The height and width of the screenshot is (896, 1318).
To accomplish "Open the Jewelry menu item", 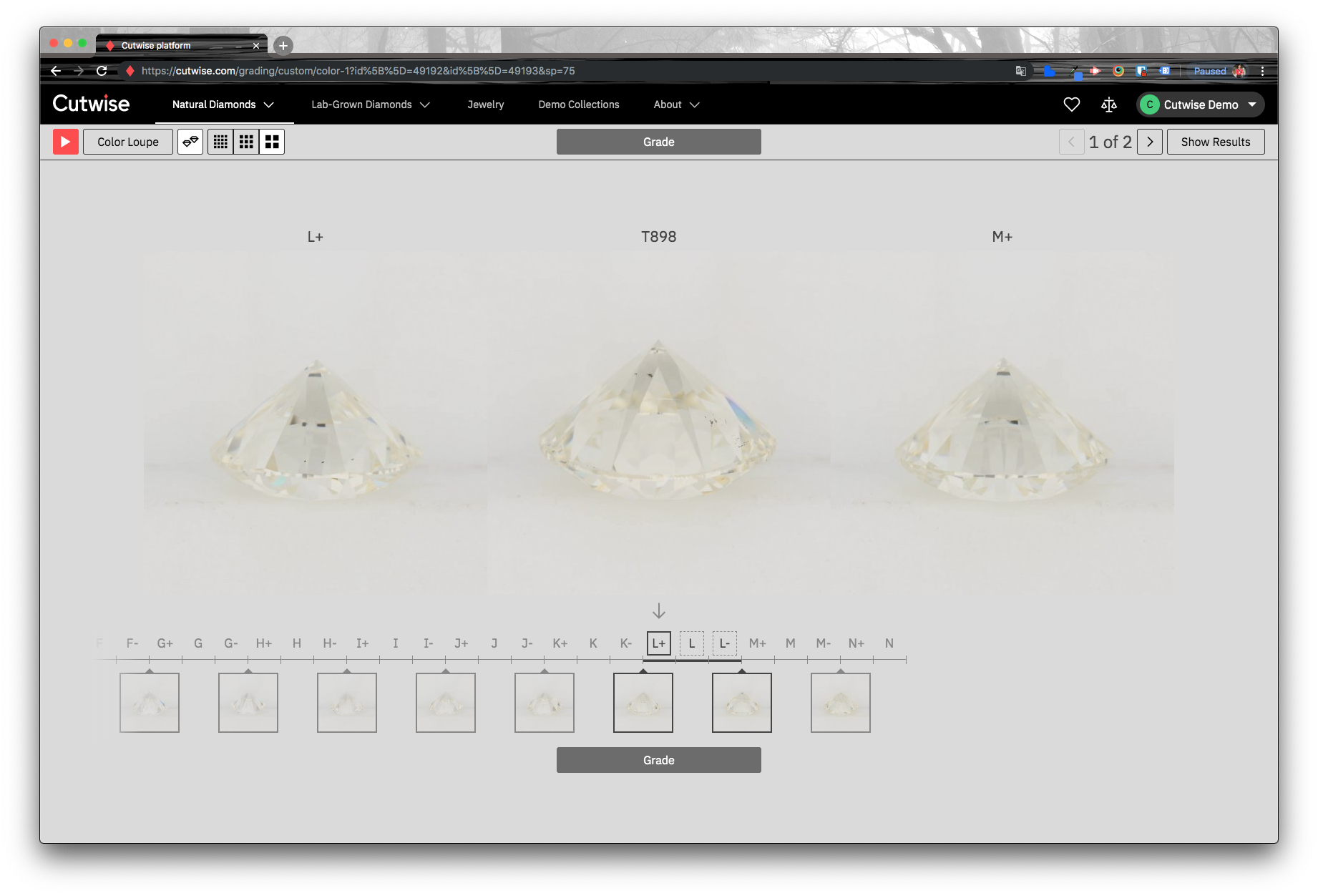I will click(486, 104).
